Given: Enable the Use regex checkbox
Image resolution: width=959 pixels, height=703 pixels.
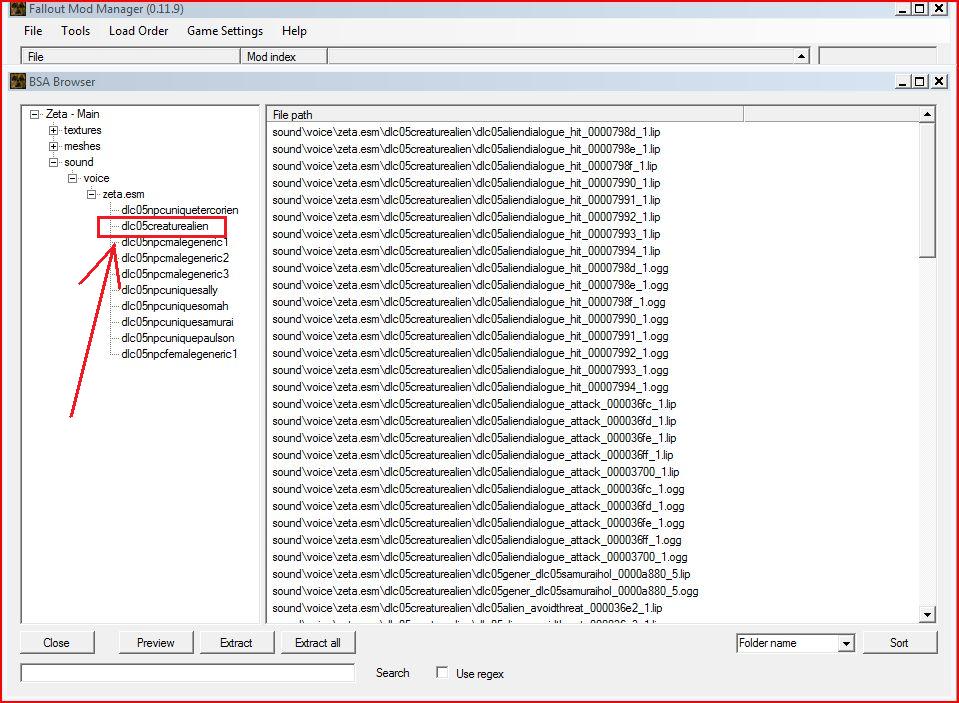Looking at the screenshot, I should [442, 672].
